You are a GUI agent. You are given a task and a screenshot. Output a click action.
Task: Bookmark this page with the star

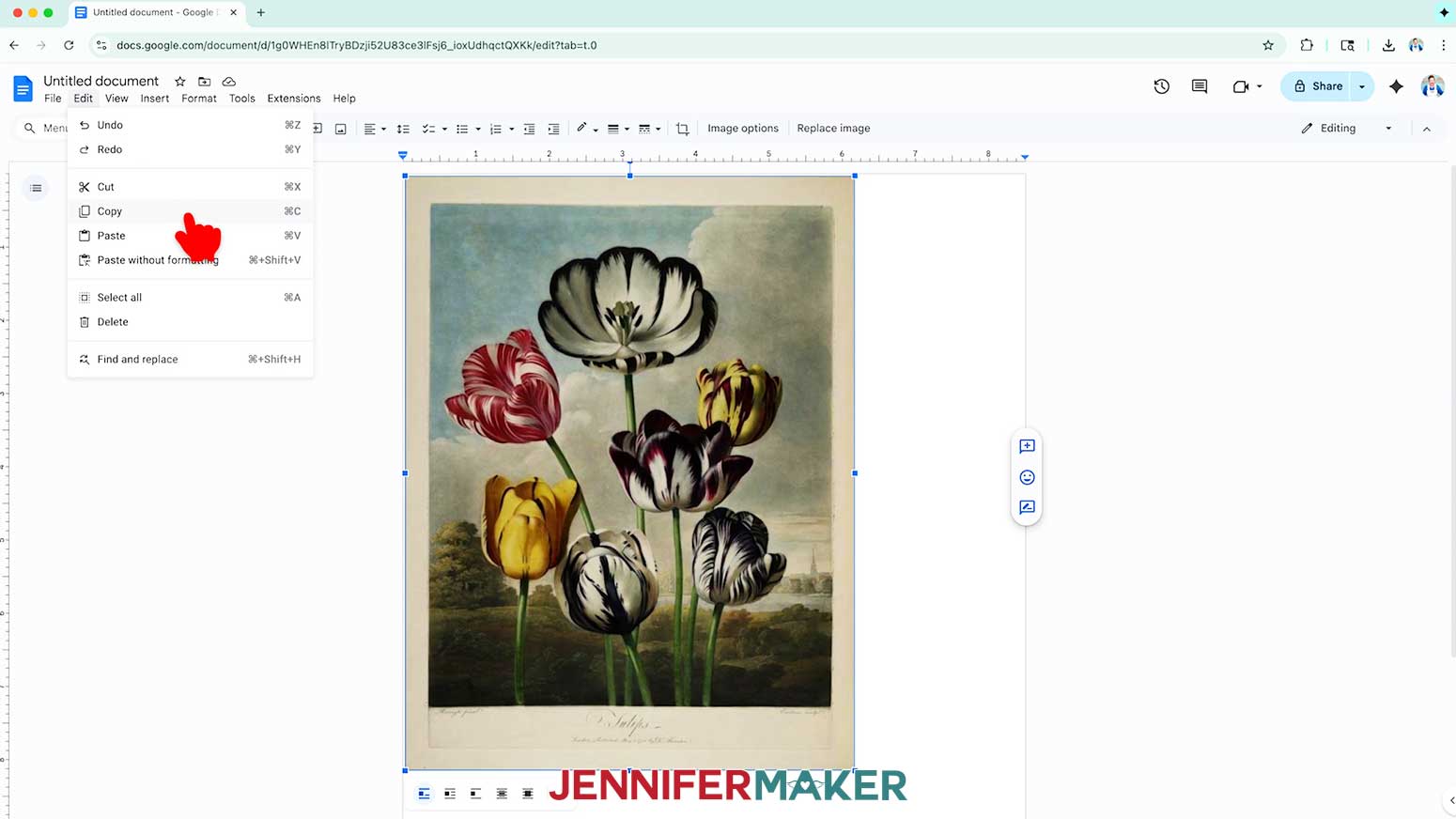point(1268,45)
